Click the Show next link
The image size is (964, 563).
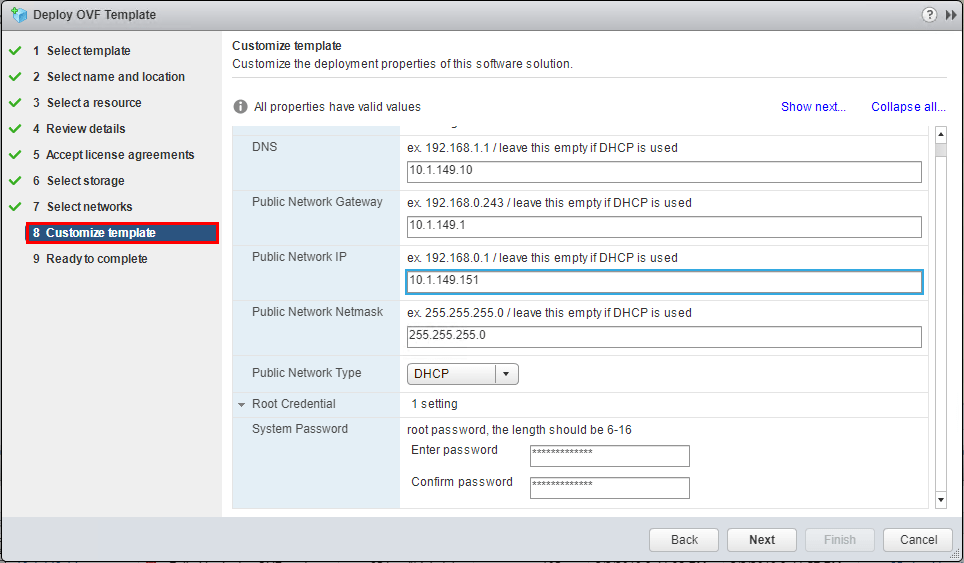[813, 107]
